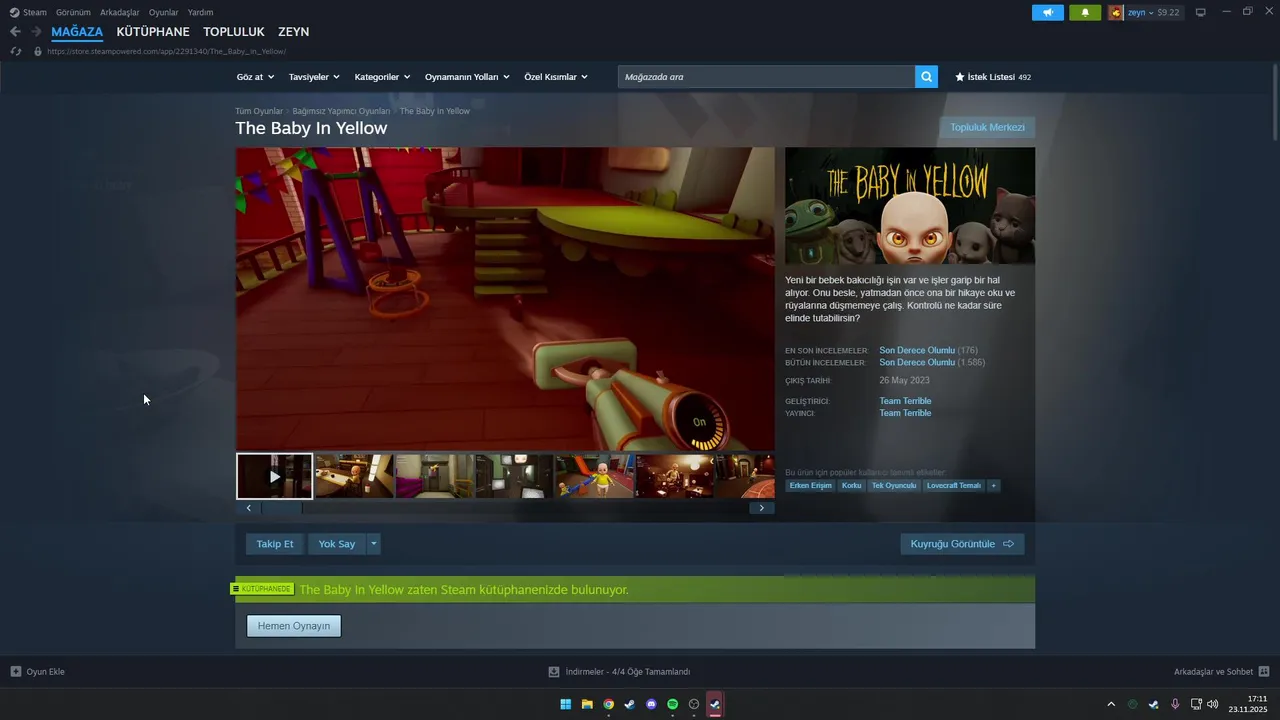Click the Hemen Oynayın button
Image resolution: width=1280 pixels, height=720 pixels.
[x=294, y=626]
